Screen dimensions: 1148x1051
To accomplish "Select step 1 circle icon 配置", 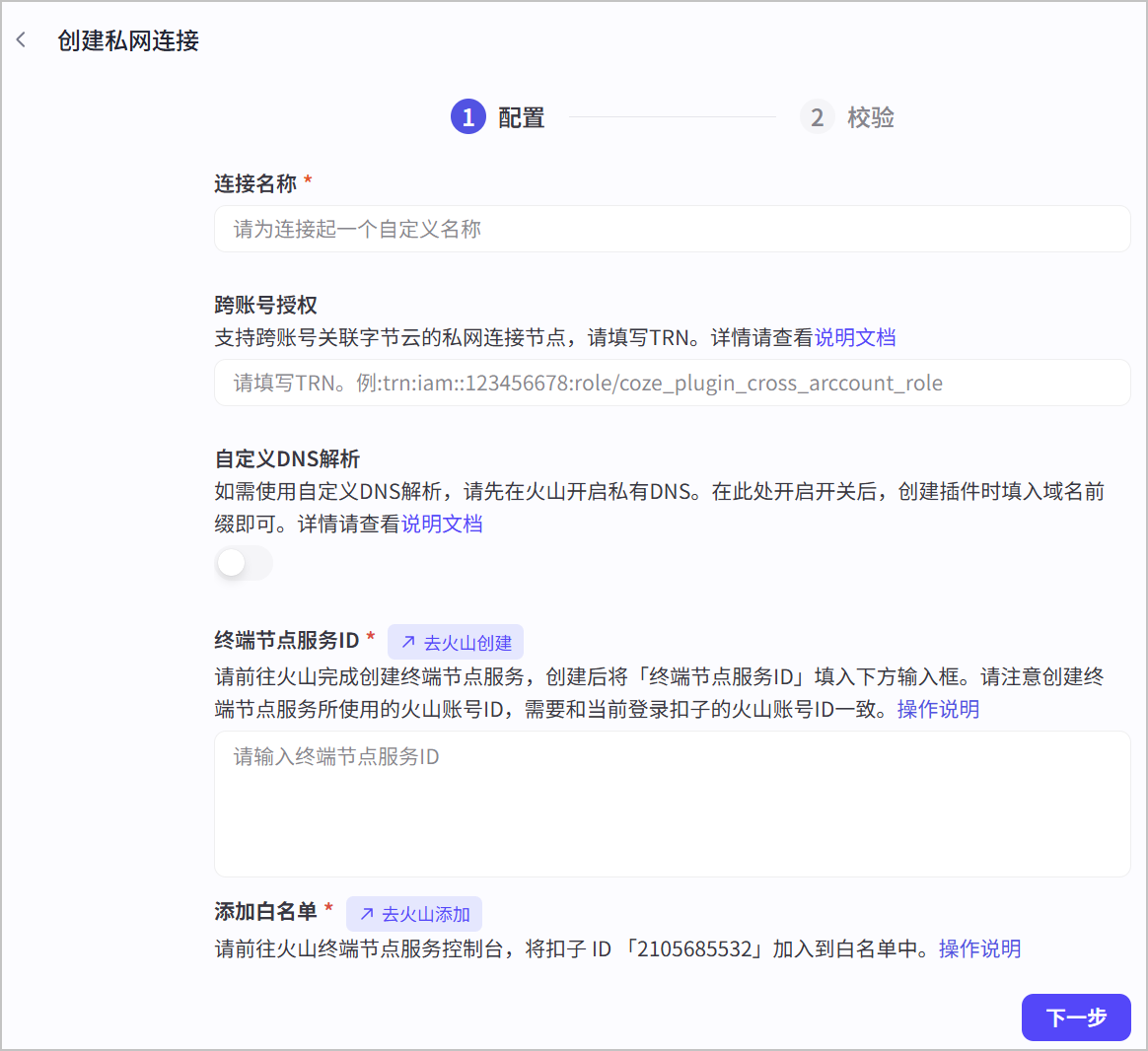I will coord(467,117).
